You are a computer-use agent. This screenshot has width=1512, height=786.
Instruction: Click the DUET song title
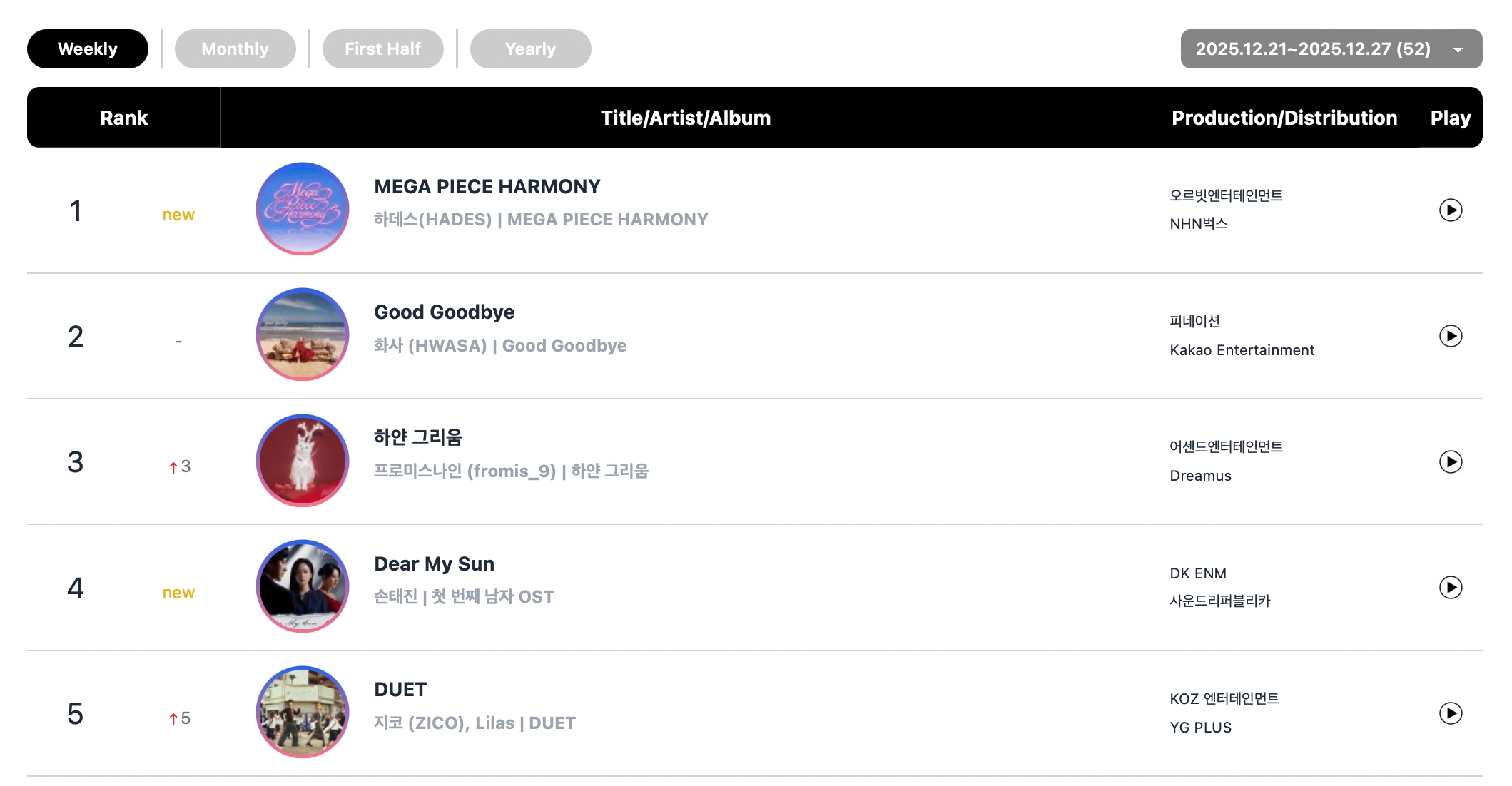coord(400,690)
